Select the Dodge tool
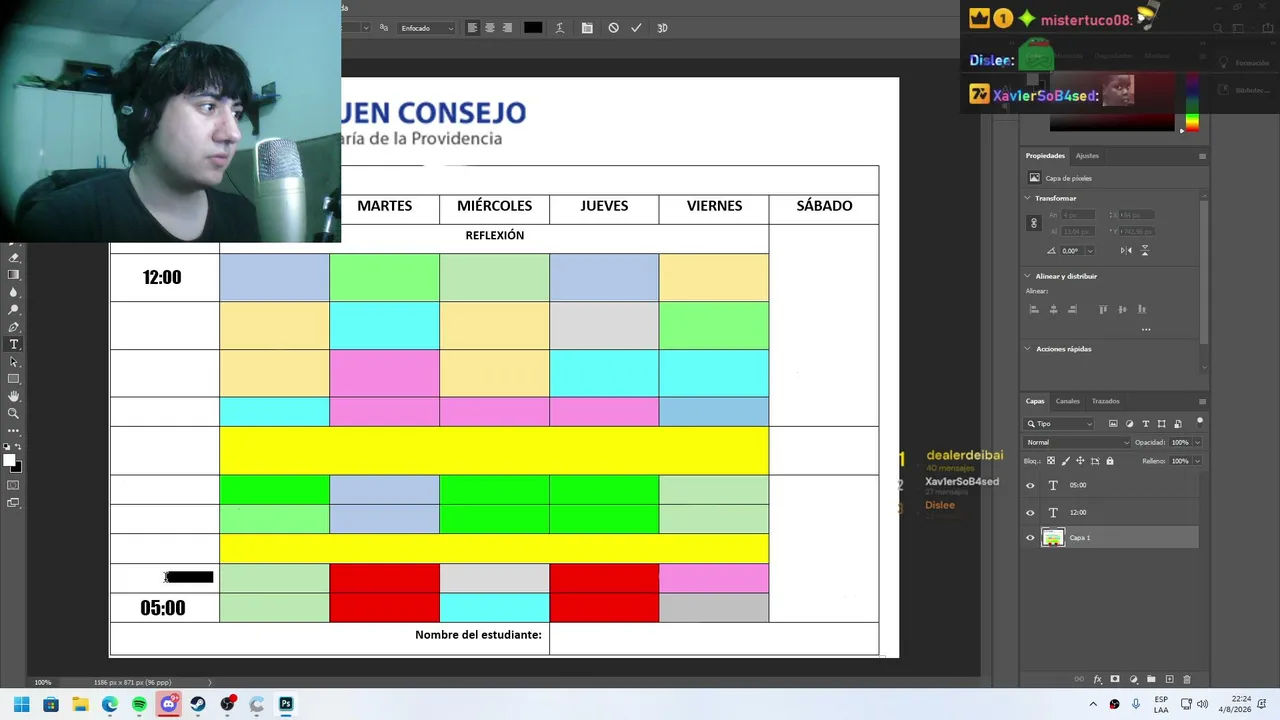Image resolution: width=1280 pixels, height=720 pixels. coord(14,310)
